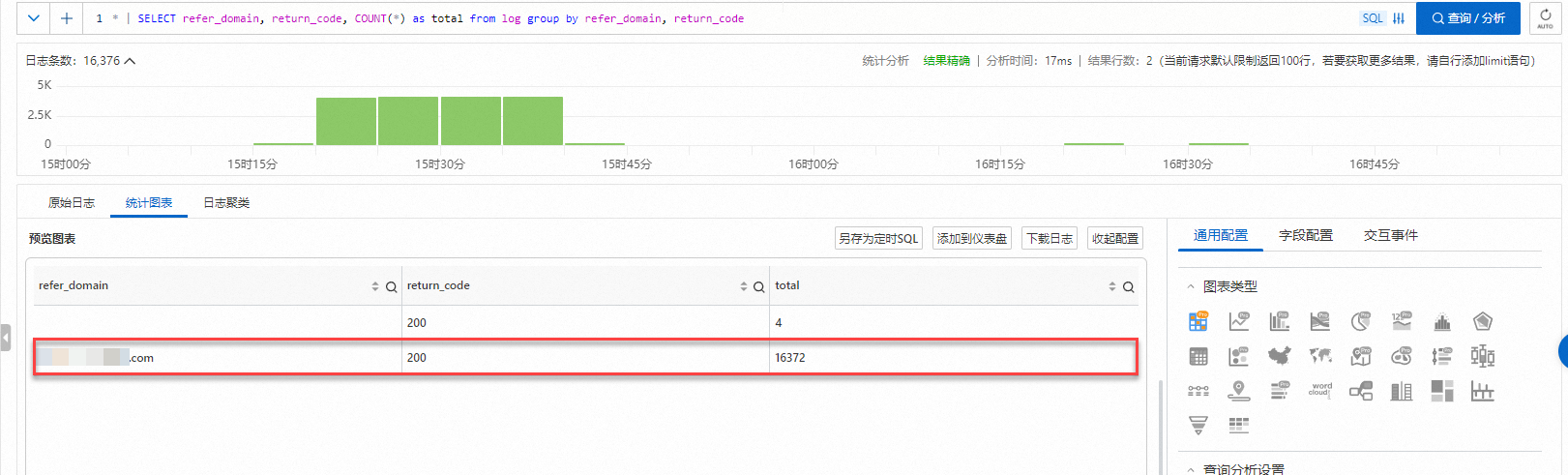This screenshot has width=1568, height=475.
Task: Open the 原始日志 tab
Action: coord(72,203)
